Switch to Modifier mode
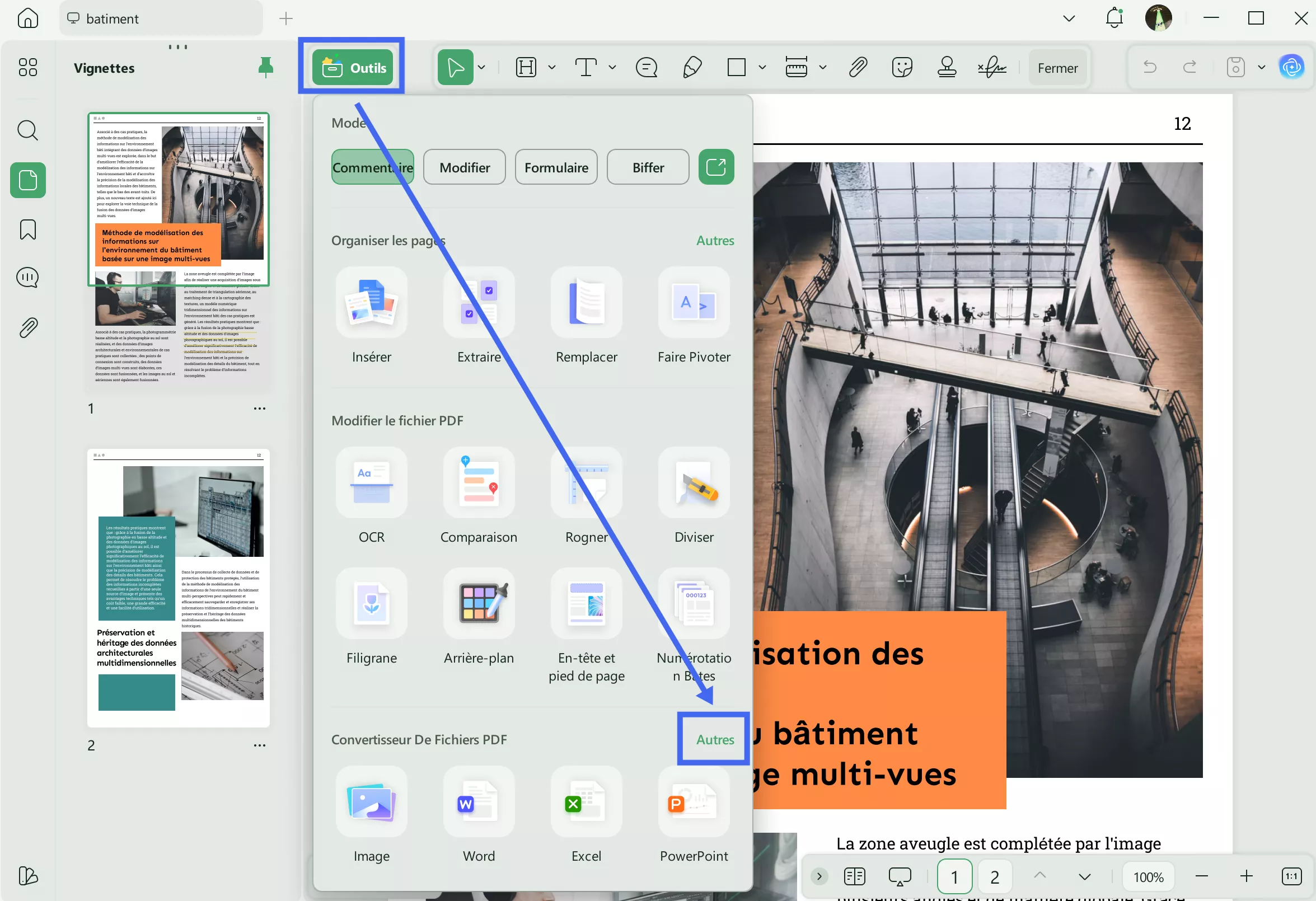 (x=464, y=167)
